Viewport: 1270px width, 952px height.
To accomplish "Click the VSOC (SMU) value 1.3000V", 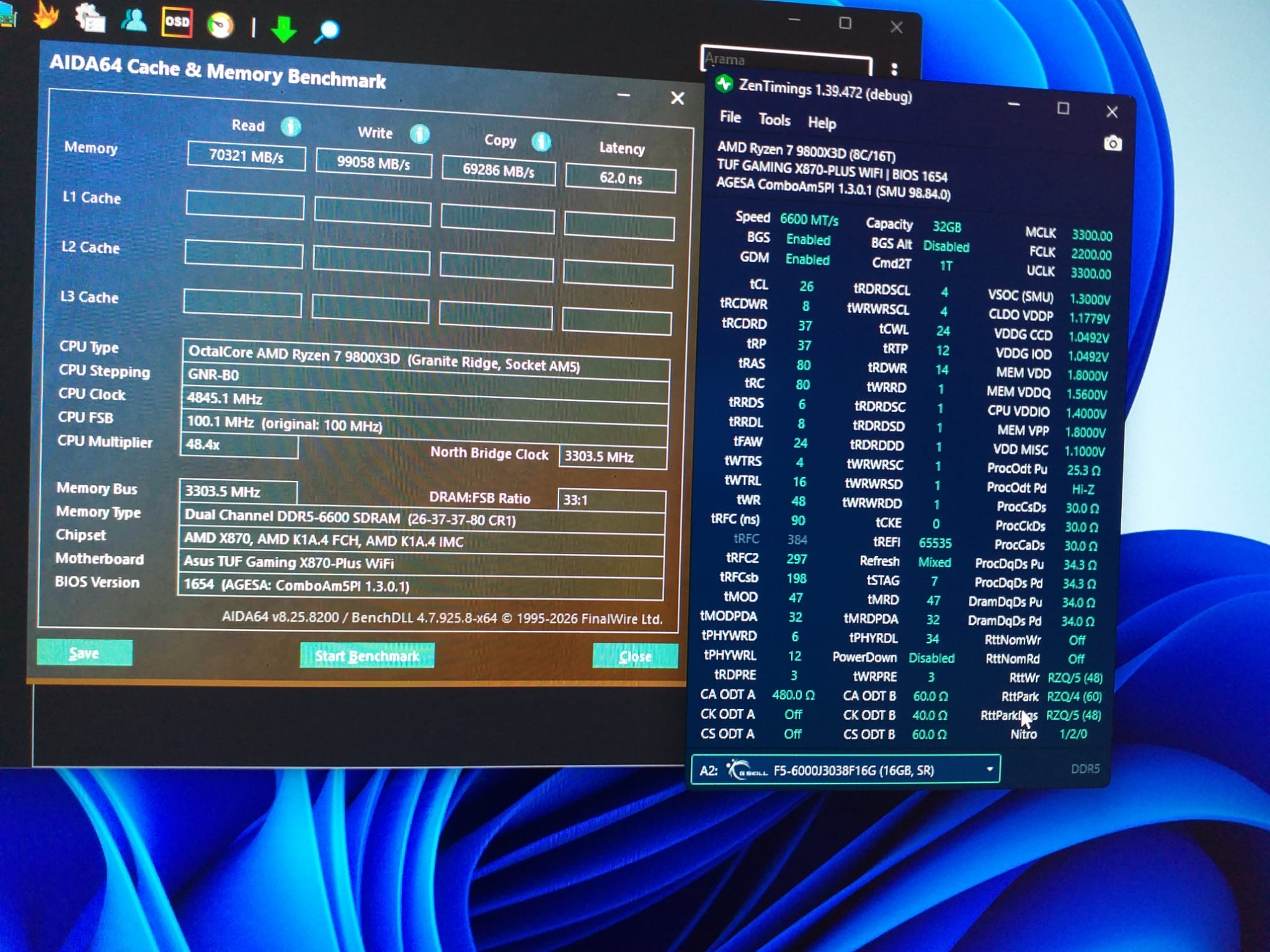I will 1090,299.
